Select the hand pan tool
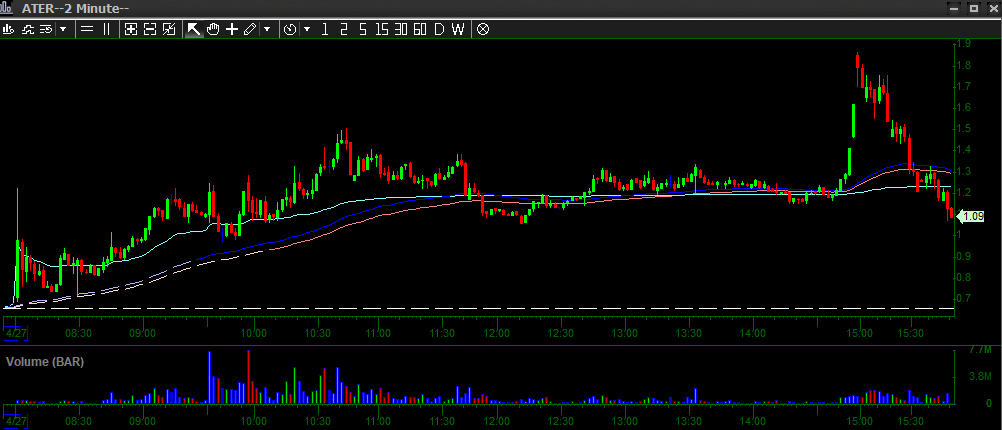 point(213,29)
